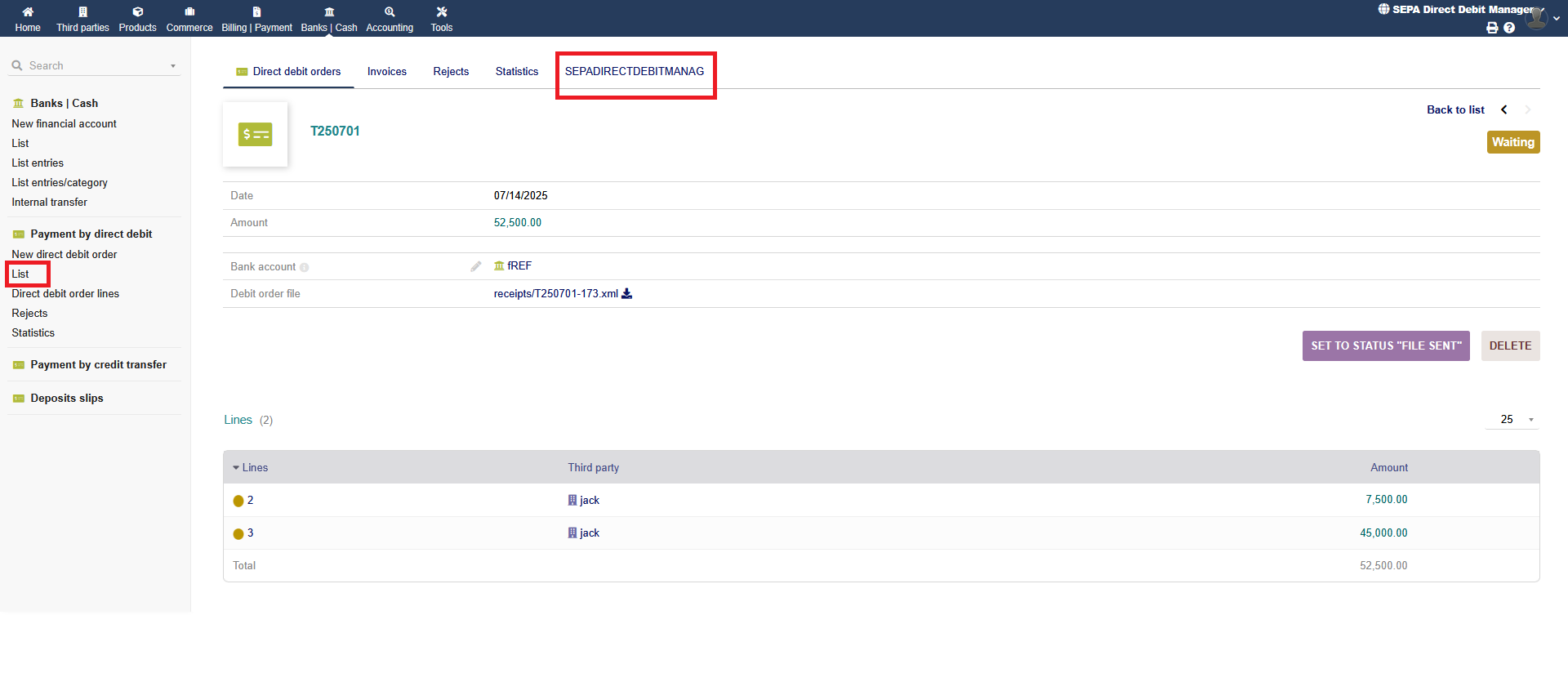This screenshot has height=673, width=1568.
Task: Click Set to status "File Sent" button
Action: tap(1386, 346)
